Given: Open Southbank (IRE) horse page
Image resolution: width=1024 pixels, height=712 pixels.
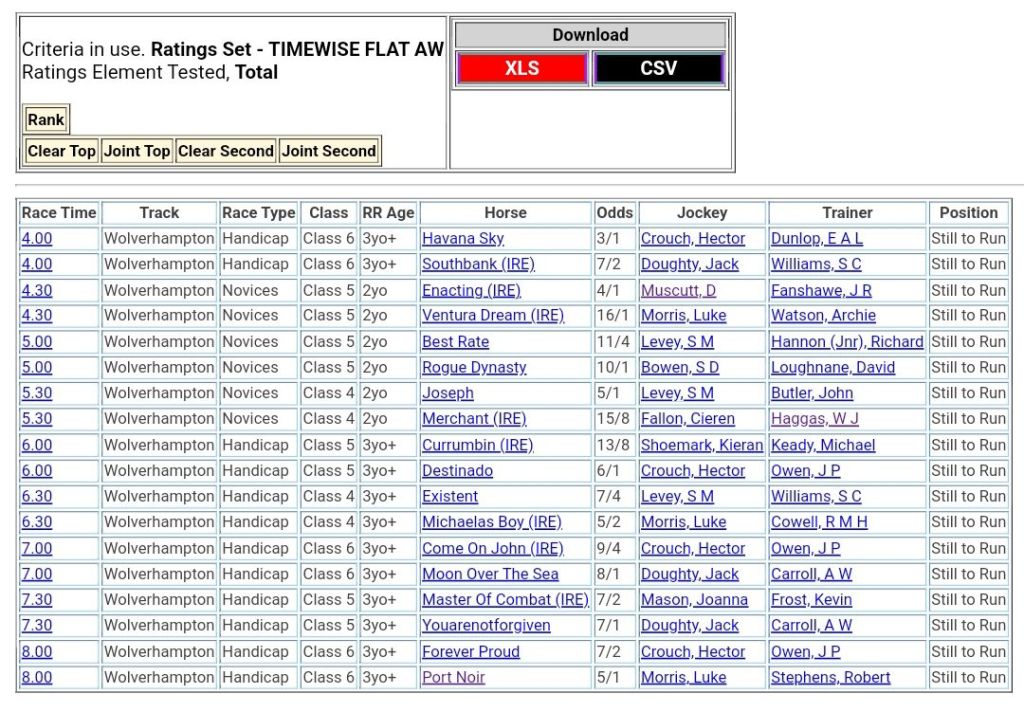Looking at the screenshot, I should click(x=478, y=264).
